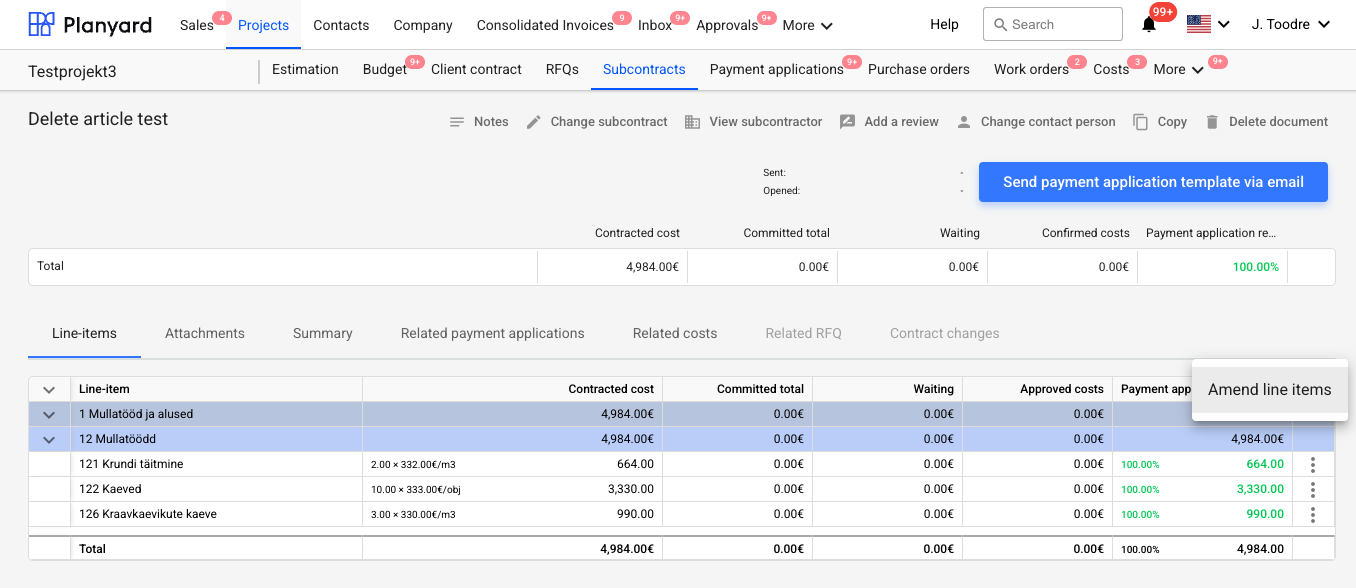Switch to the Summary tab
1356x588 pixels.
coord(323,333)
